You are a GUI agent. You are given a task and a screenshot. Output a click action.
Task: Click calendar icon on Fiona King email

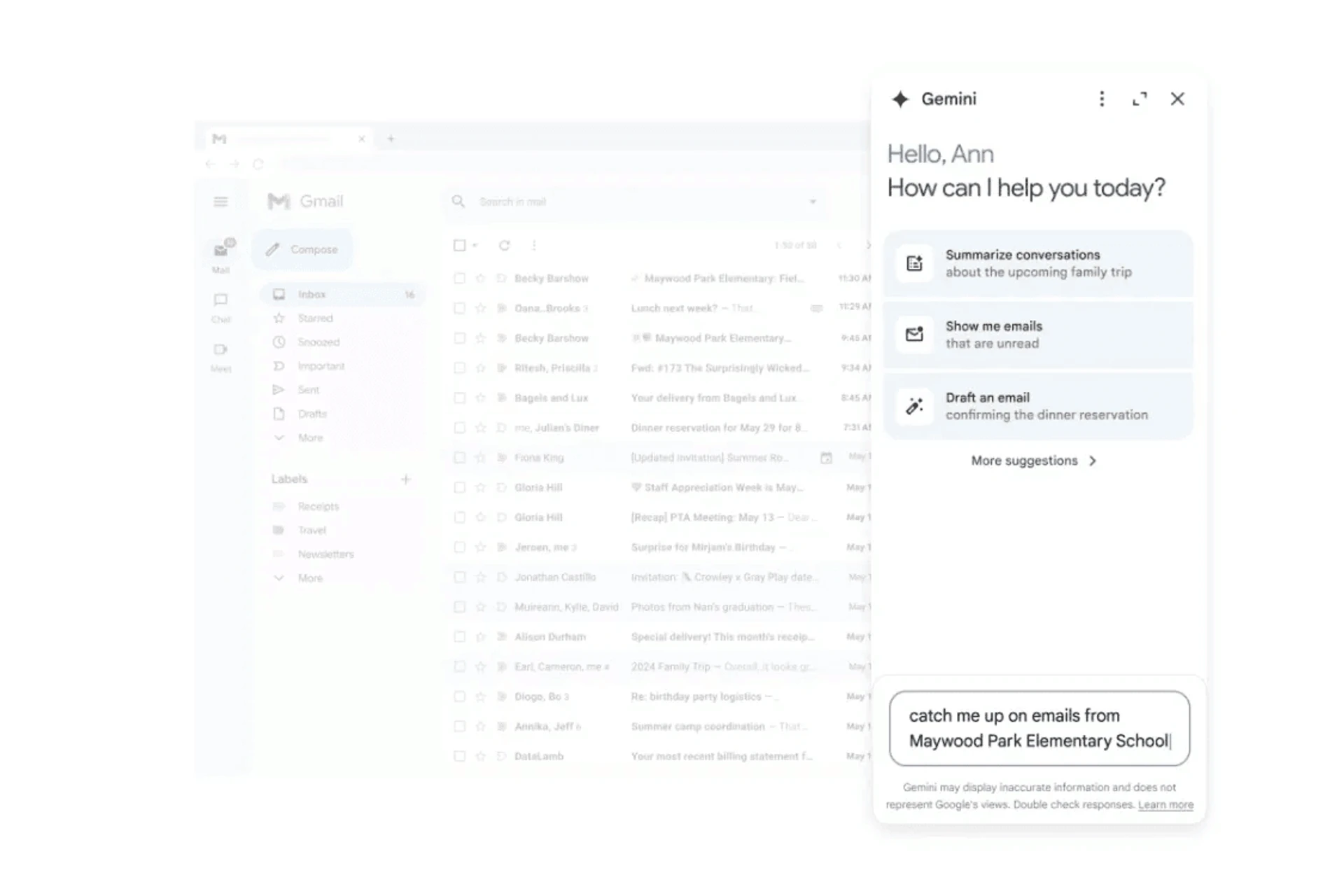[826, 457]
